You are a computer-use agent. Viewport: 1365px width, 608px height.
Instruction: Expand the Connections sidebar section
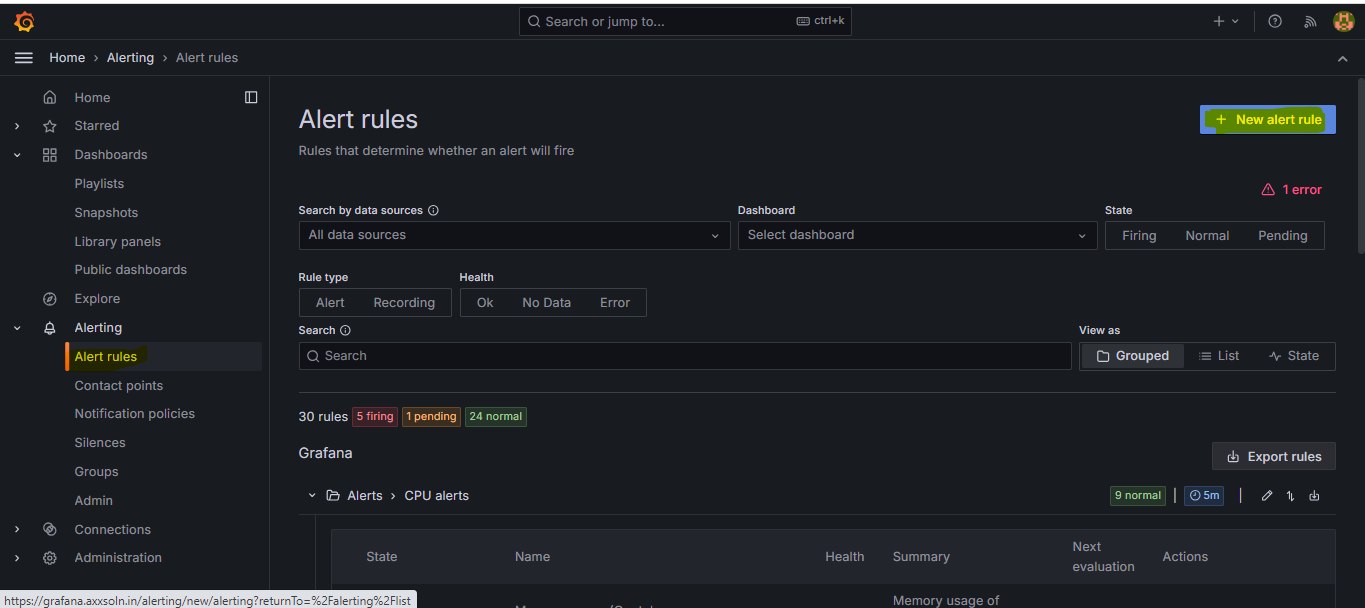tap(17, 530)
